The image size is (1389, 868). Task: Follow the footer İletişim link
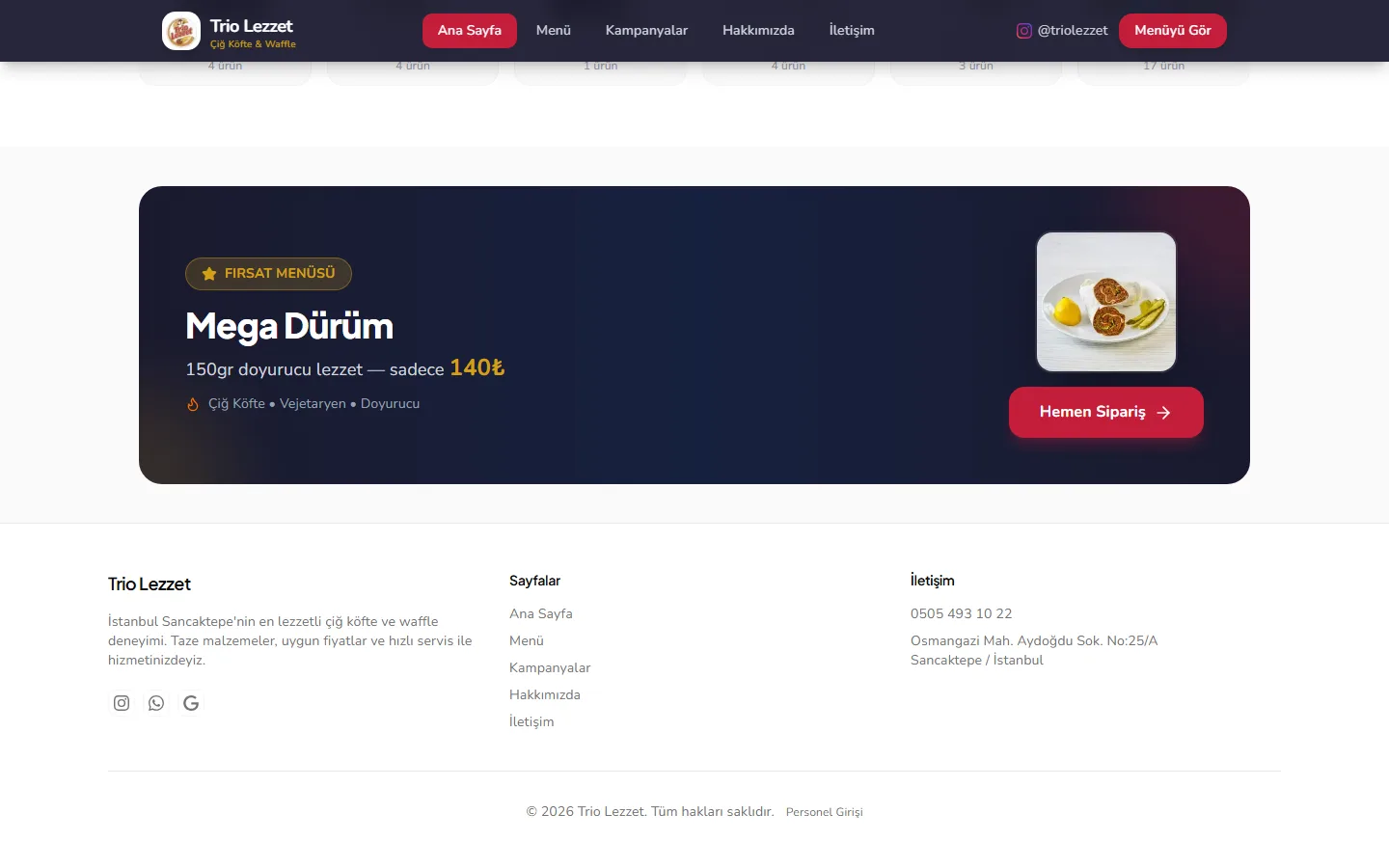coord(531,721)
